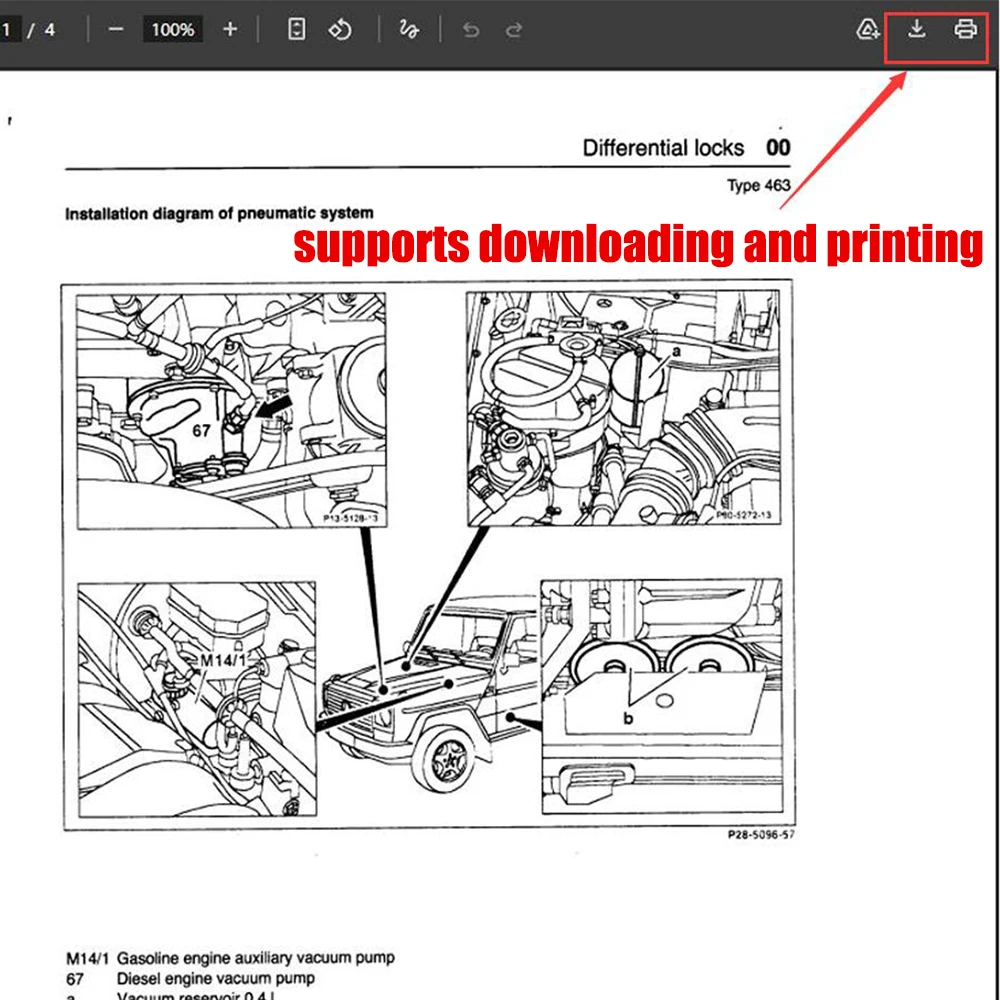This screenshot has width=1000, height=1000.
Task: Select the vacuum reservoir diagram labeled a
Action: 622,408
